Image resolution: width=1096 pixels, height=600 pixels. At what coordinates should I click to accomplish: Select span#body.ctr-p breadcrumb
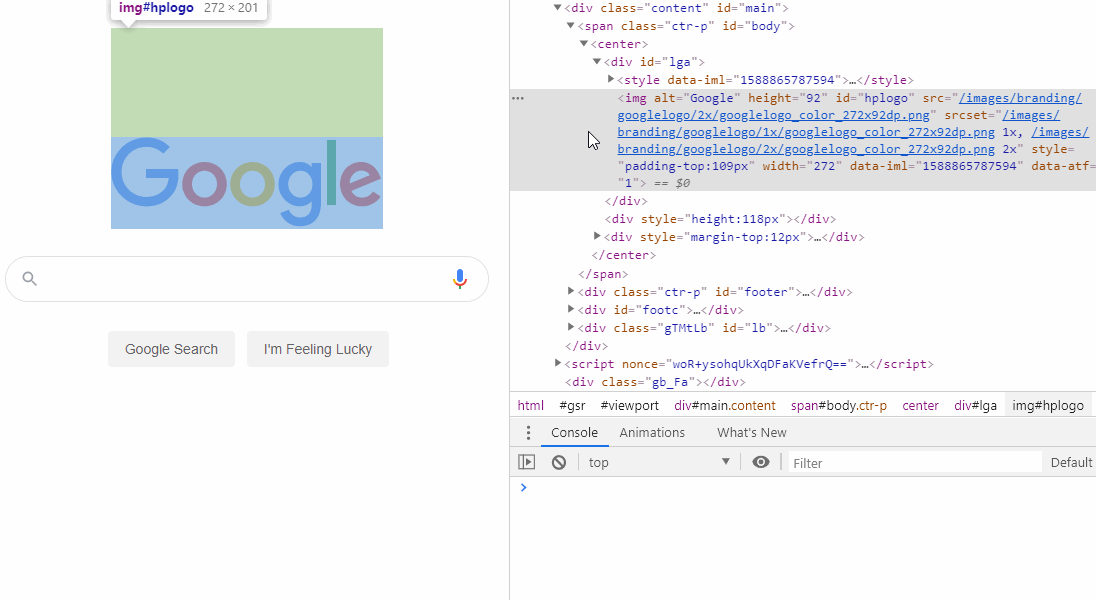coord(839,406)
